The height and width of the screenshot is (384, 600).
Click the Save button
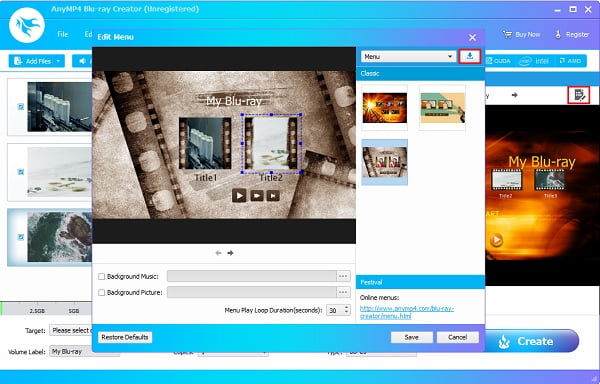[411, 337]
